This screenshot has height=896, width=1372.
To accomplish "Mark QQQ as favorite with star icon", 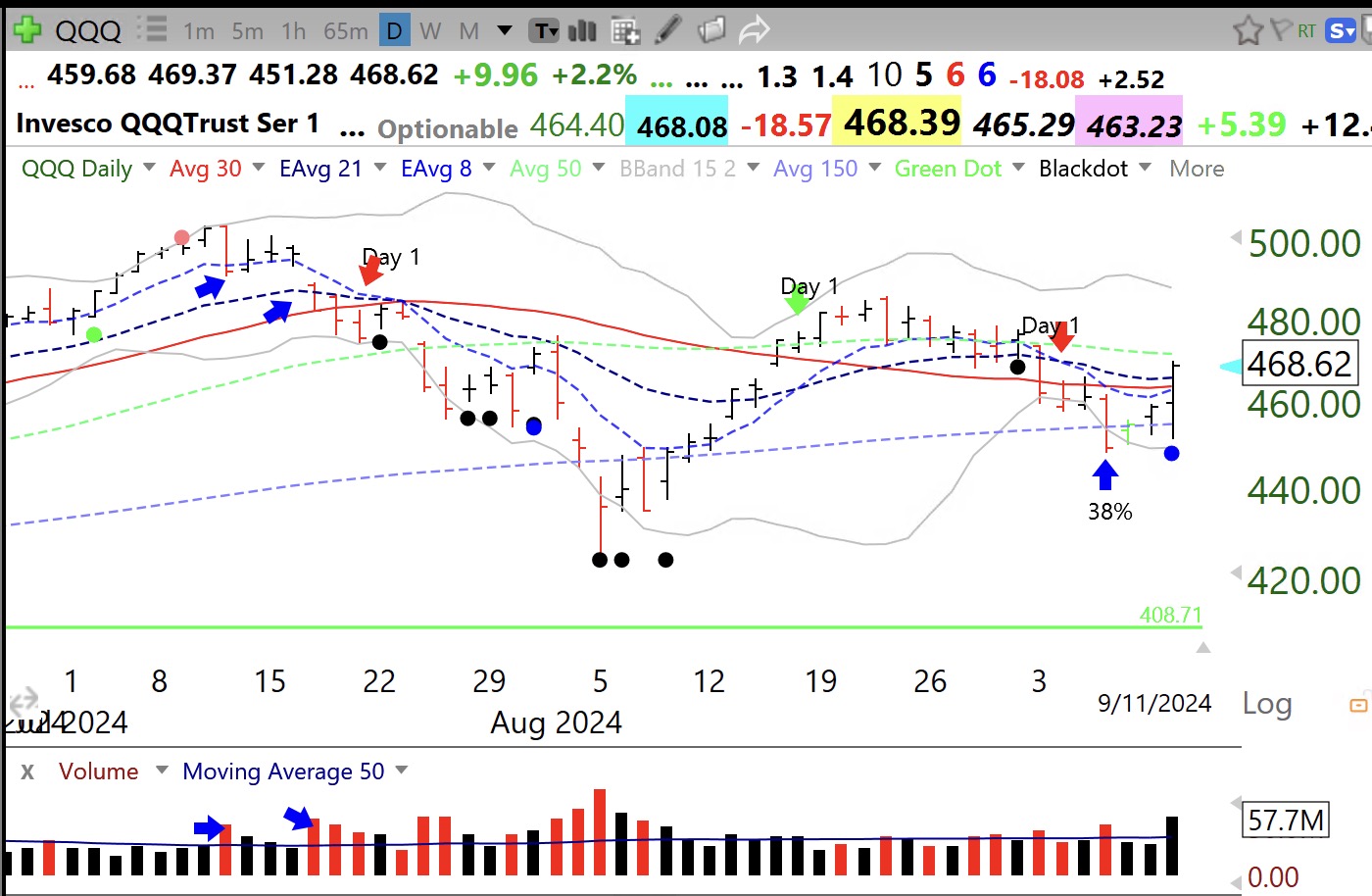I will (x=1248, y=30).
